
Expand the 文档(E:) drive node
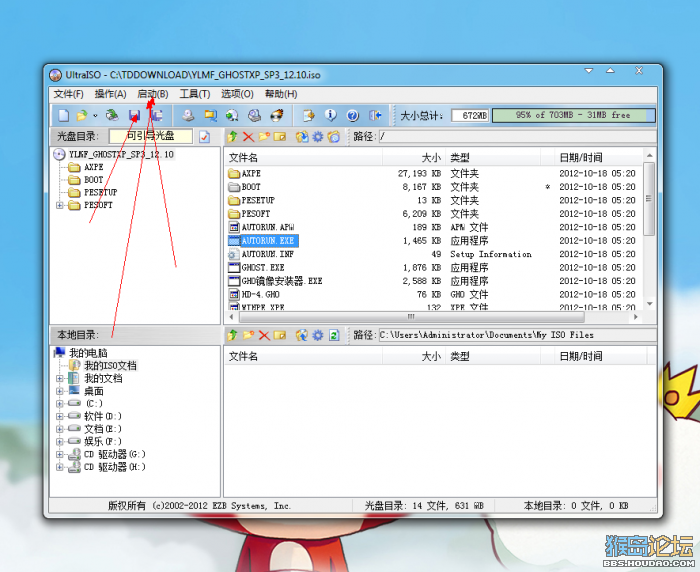pos(60,429)
